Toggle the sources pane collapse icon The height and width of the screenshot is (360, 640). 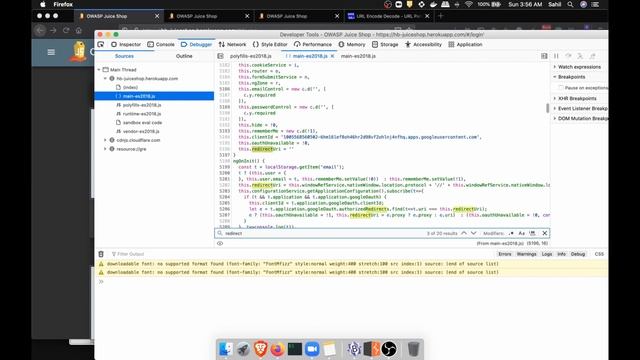coord(220,56)
